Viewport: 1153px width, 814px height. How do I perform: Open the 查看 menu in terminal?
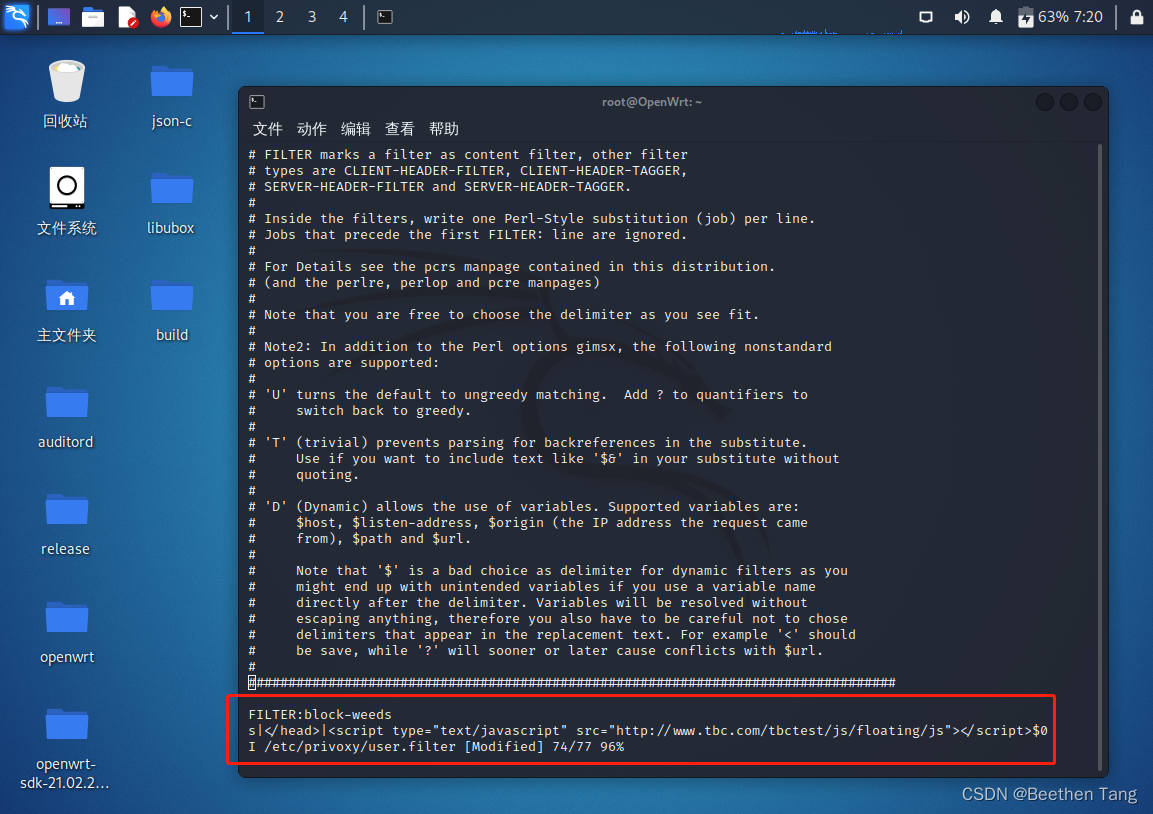(x=400, y=129)
